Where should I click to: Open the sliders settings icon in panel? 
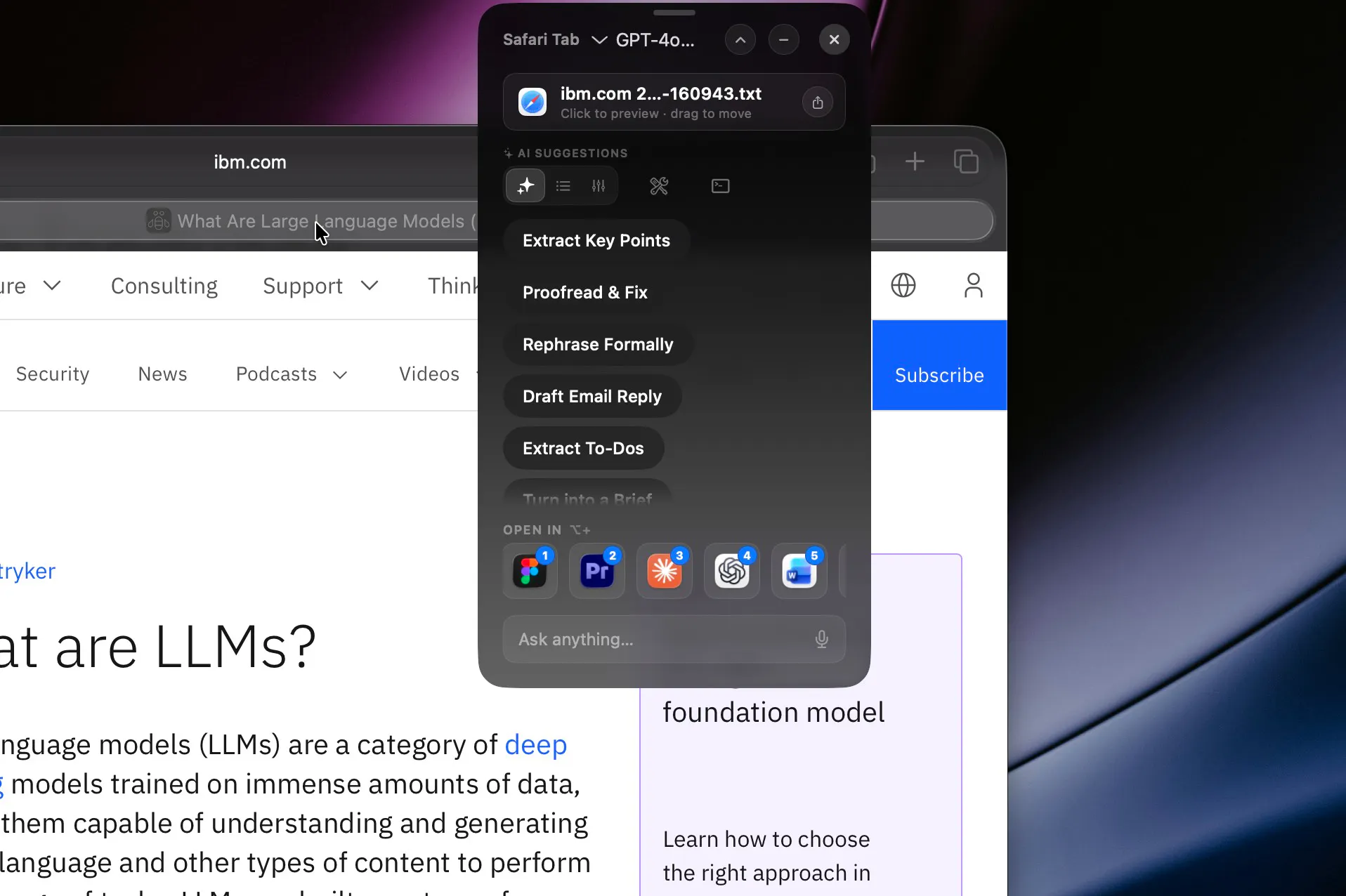point(599,186)
